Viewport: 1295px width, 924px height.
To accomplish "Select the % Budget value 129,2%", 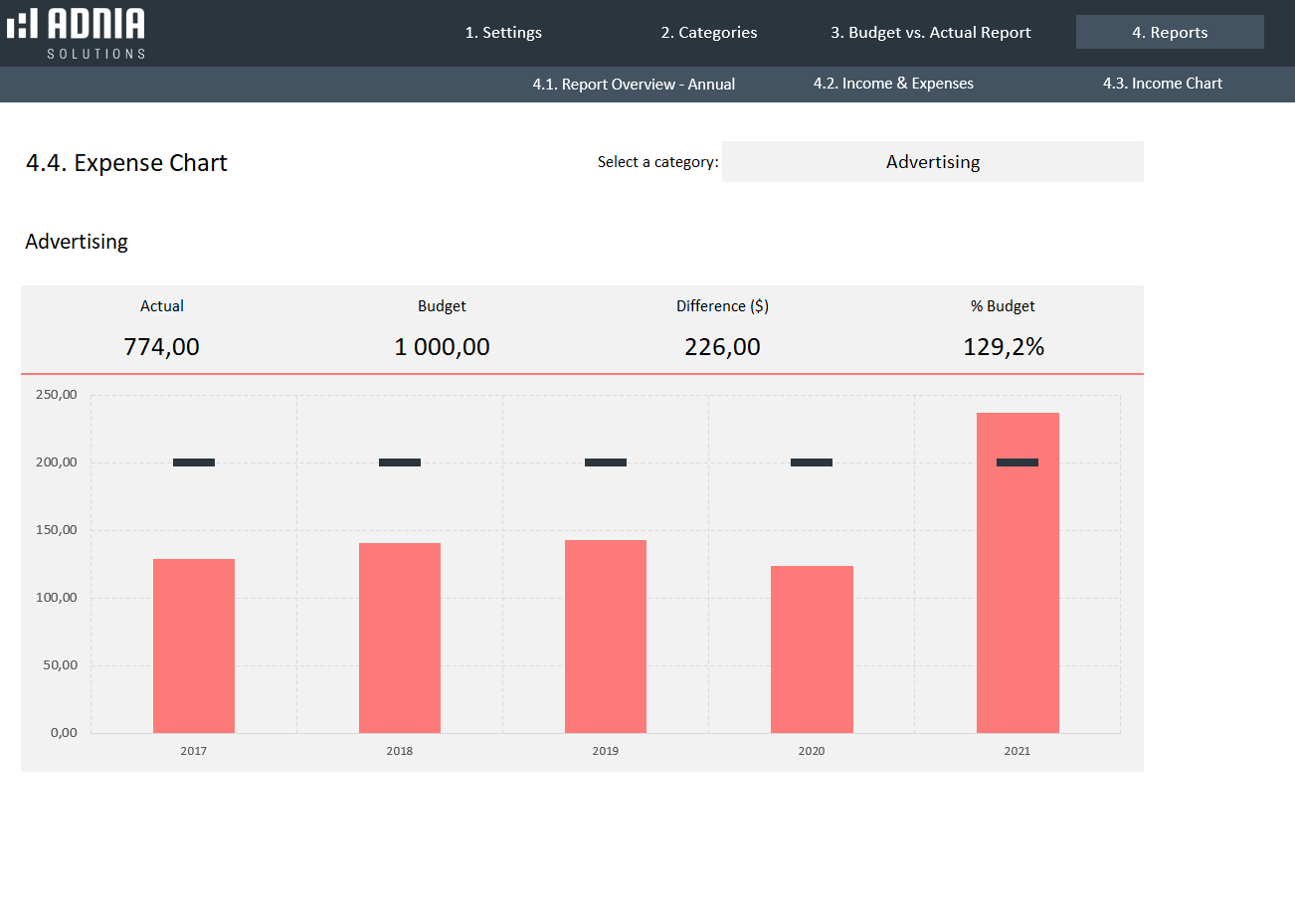I will click(1003, 347).
